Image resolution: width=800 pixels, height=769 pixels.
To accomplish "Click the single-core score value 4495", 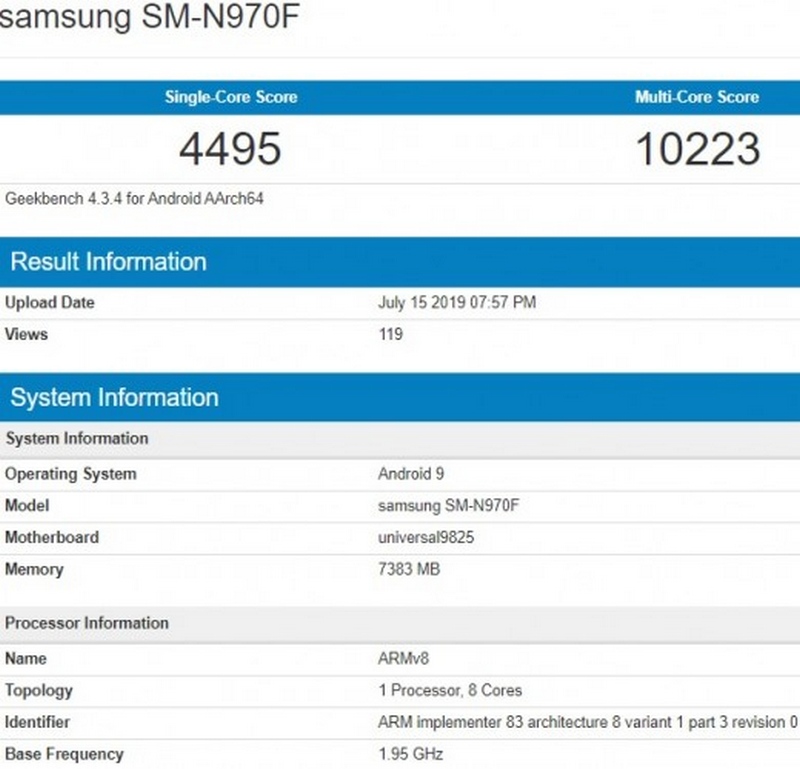I will click(x=230, y=148).
